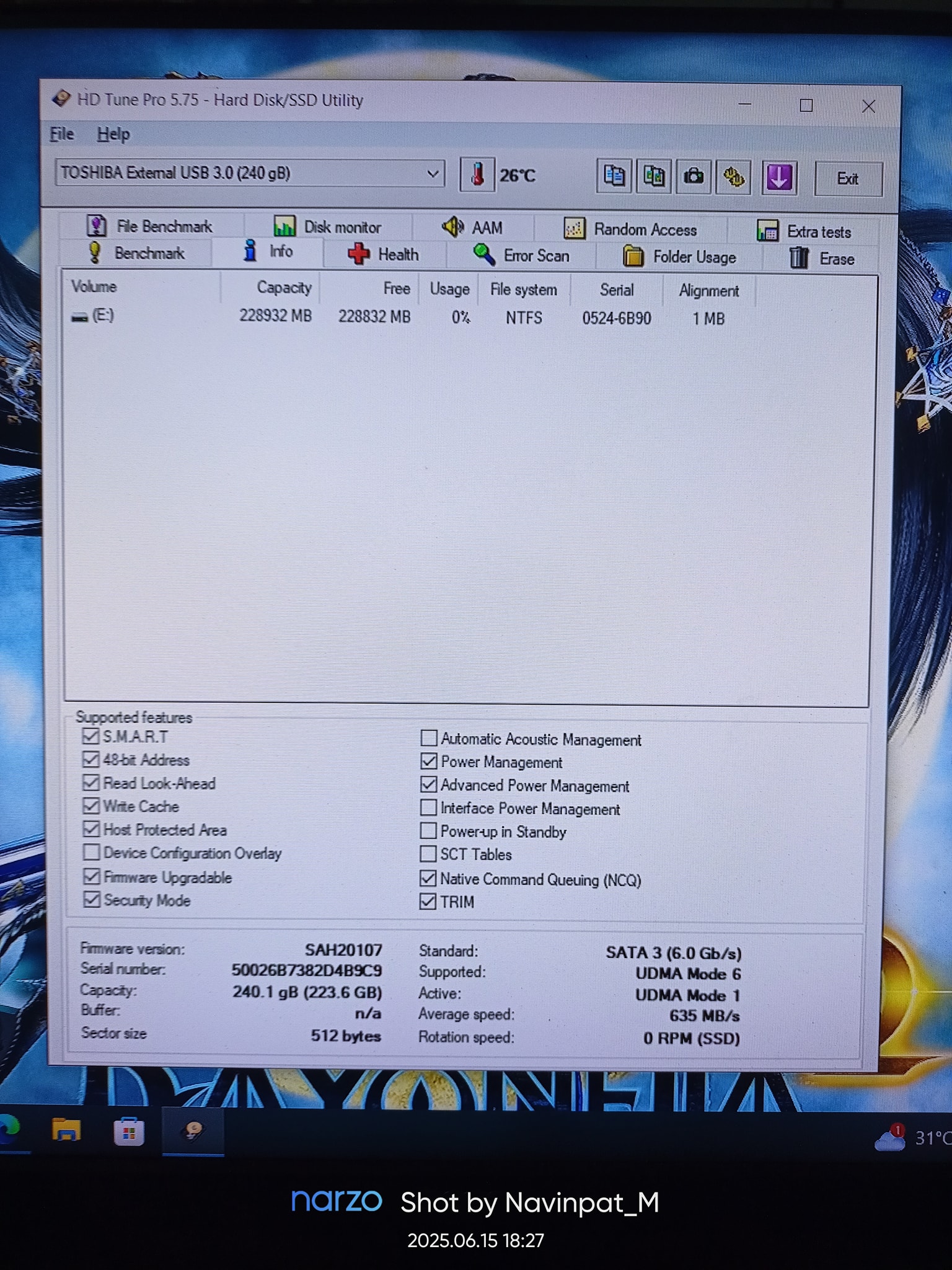
Task: Open the options gears icon
Action: pyautogui.click(x=734, y=178)
